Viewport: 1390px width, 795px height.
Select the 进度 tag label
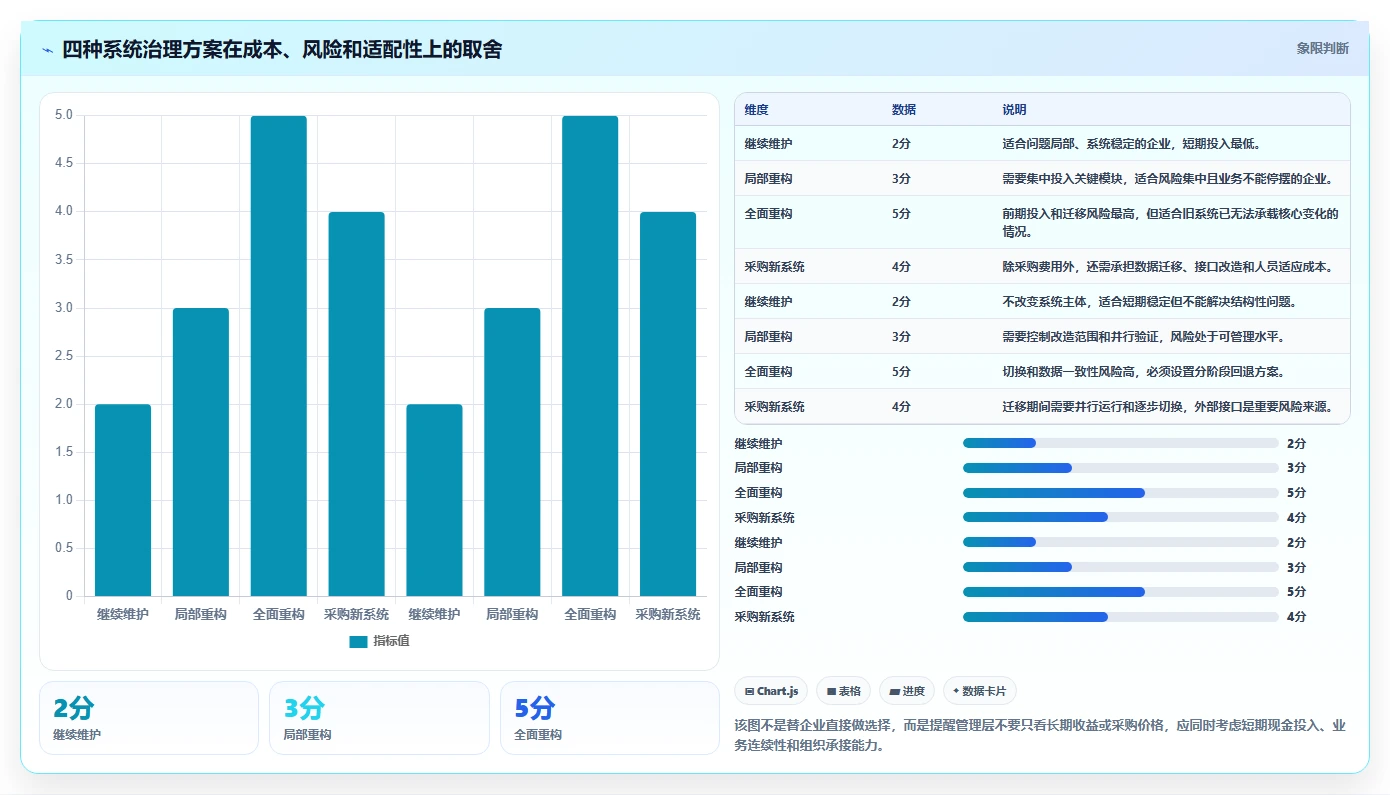click(913, 691)
